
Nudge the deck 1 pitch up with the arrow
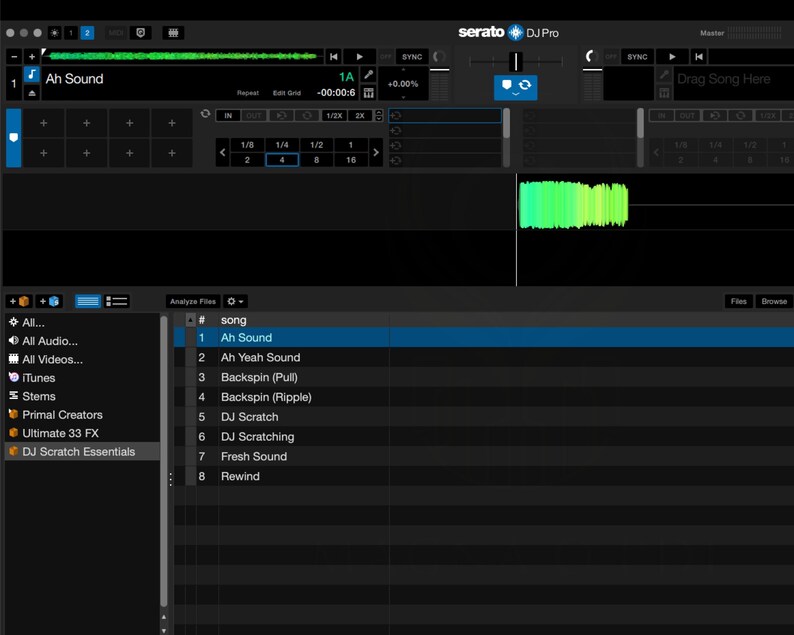click(403, 70)
